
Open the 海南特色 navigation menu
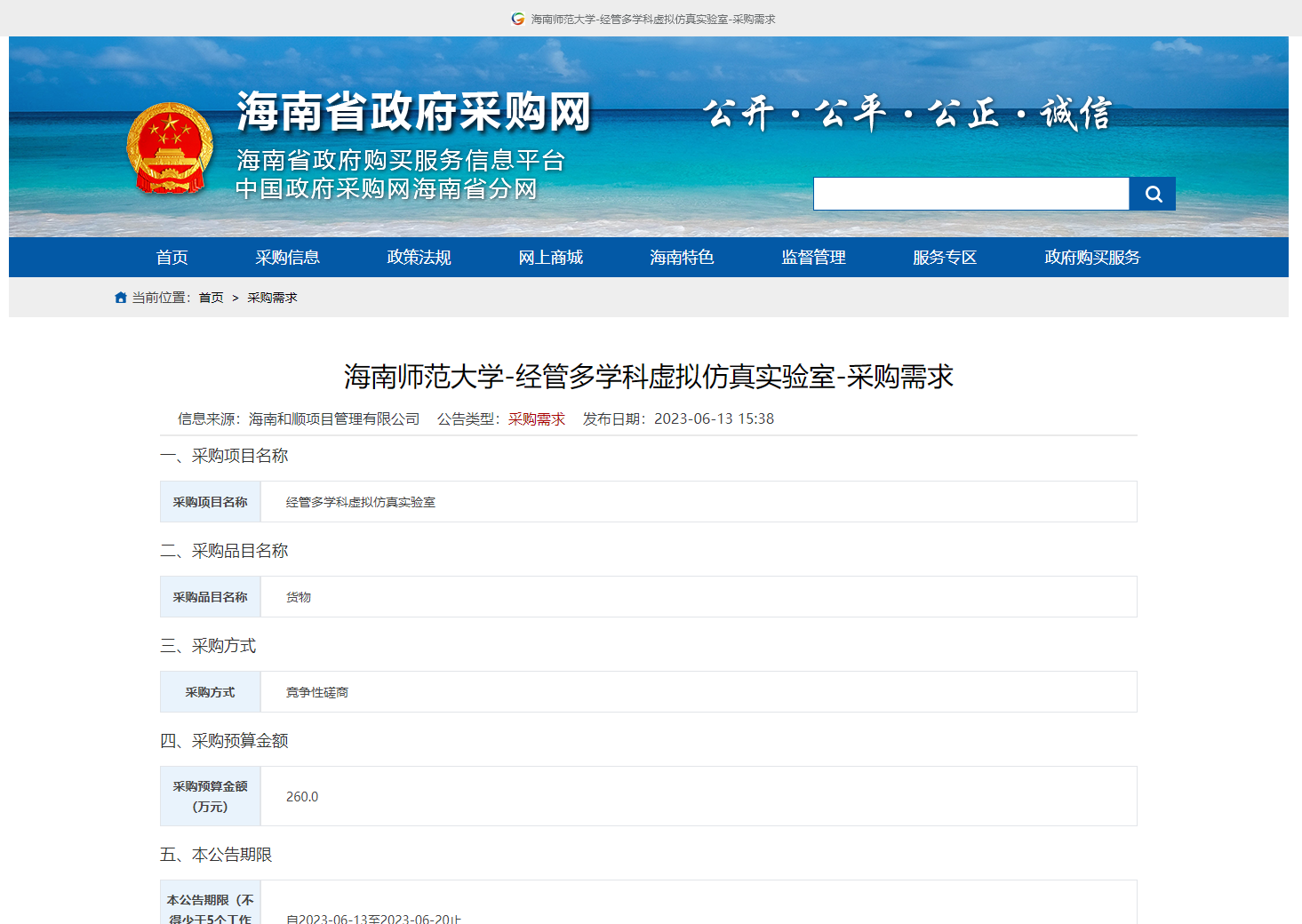click(683, 258)
